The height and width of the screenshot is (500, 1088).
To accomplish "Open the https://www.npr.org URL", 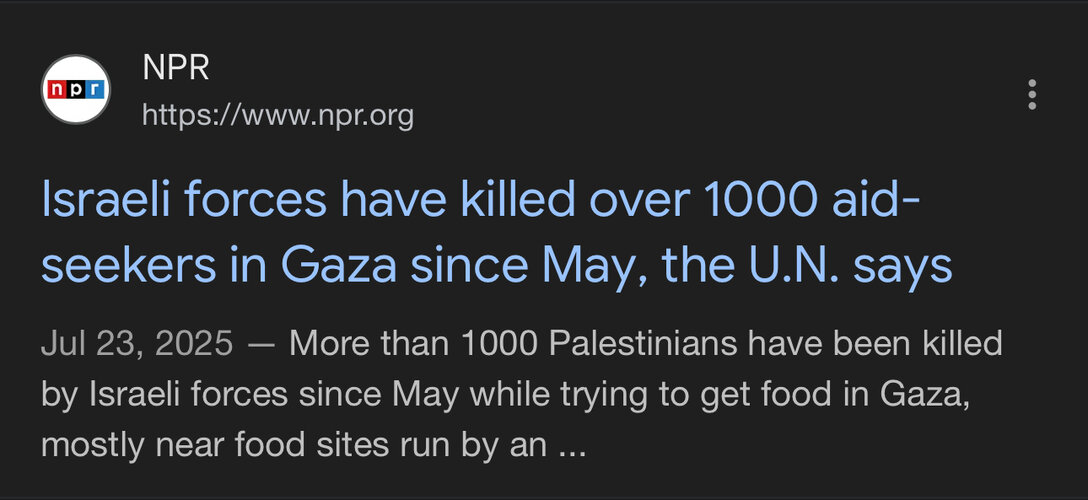I will (278, 116).
